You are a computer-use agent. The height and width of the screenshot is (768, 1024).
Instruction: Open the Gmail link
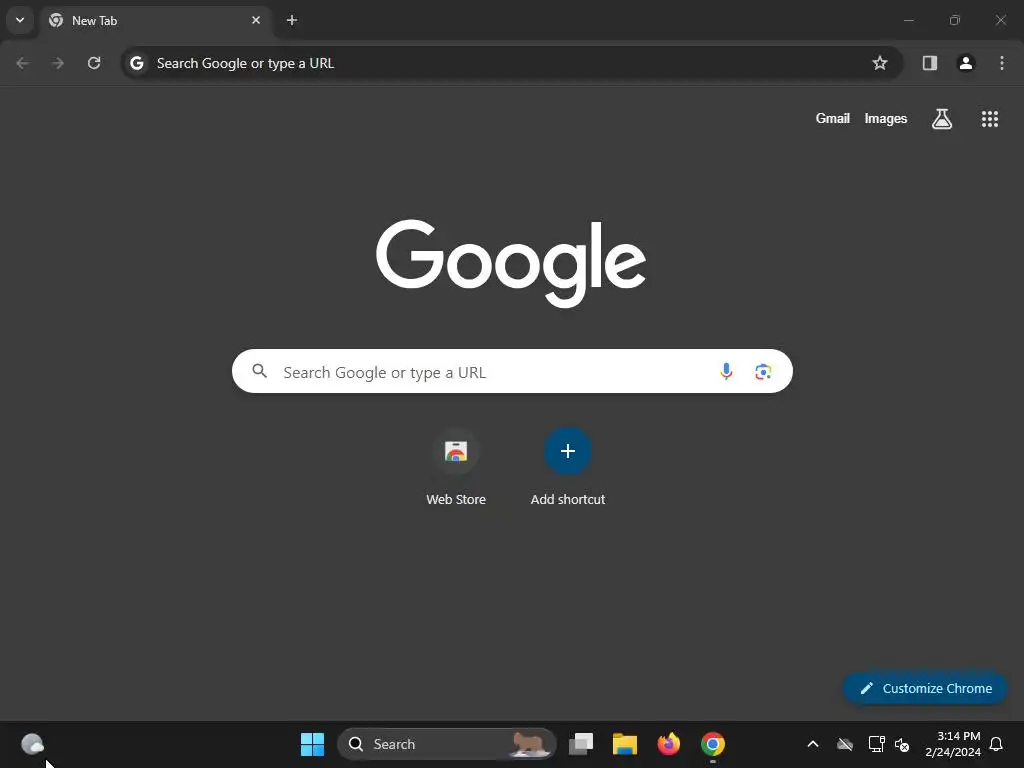[x=833, y=119]
